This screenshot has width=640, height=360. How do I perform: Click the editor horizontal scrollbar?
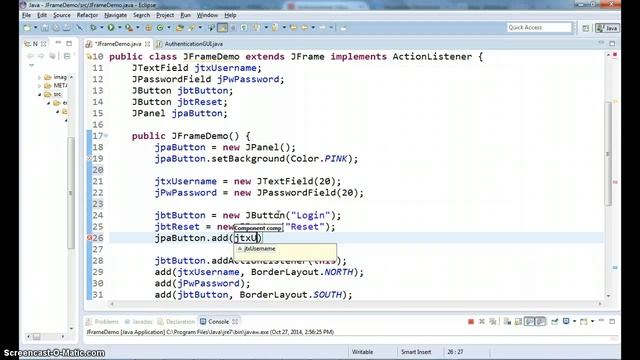(355, 304)
